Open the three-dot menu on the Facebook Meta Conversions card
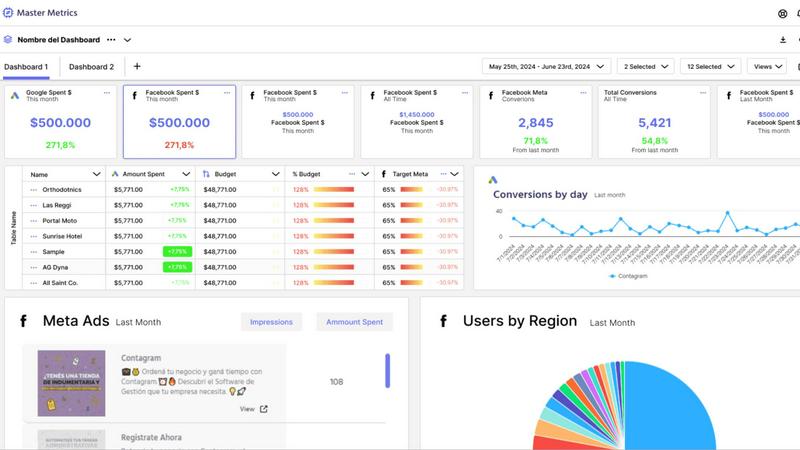The width and height of the screenshot is (800, 450). (584, 93)
